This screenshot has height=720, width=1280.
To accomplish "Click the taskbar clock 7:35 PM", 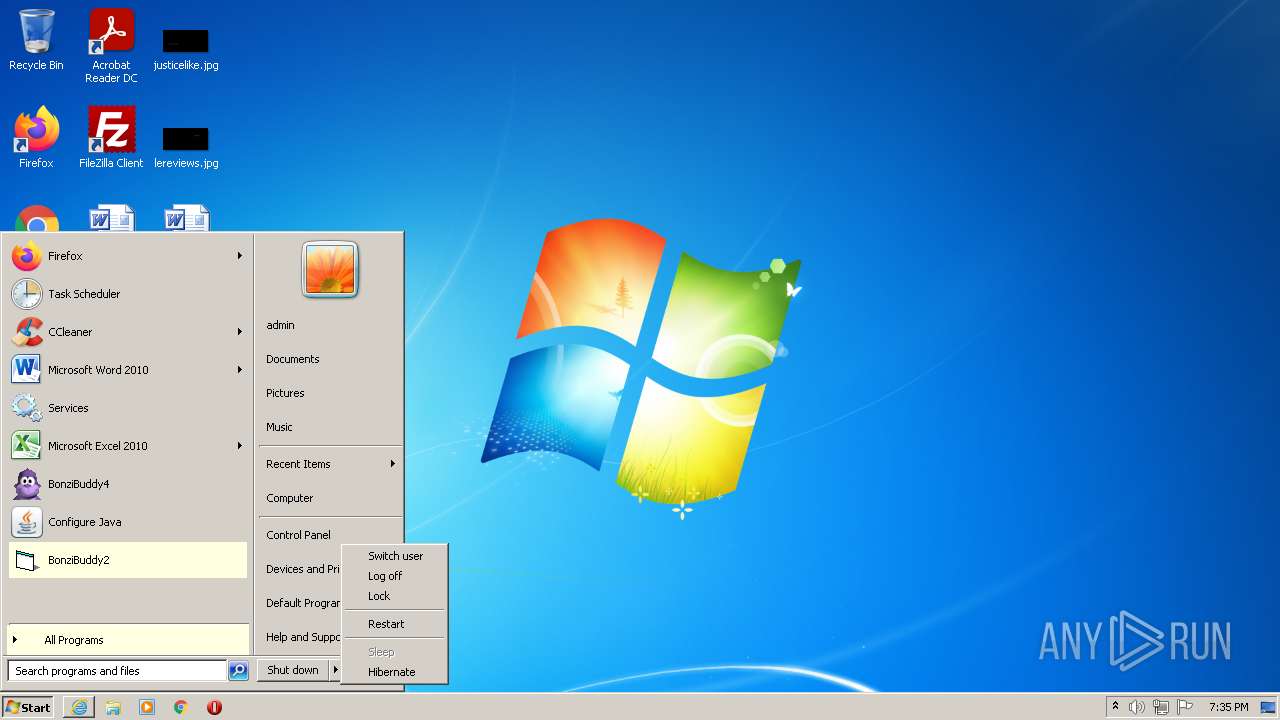I will (x=1228, y=707).
